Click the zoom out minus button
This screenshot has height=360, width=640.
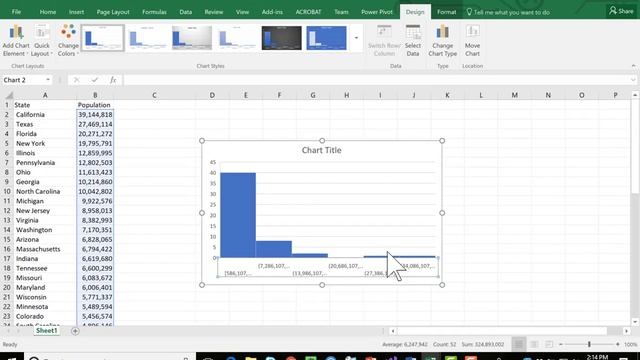pyautogui.click(x=561, y=344)
